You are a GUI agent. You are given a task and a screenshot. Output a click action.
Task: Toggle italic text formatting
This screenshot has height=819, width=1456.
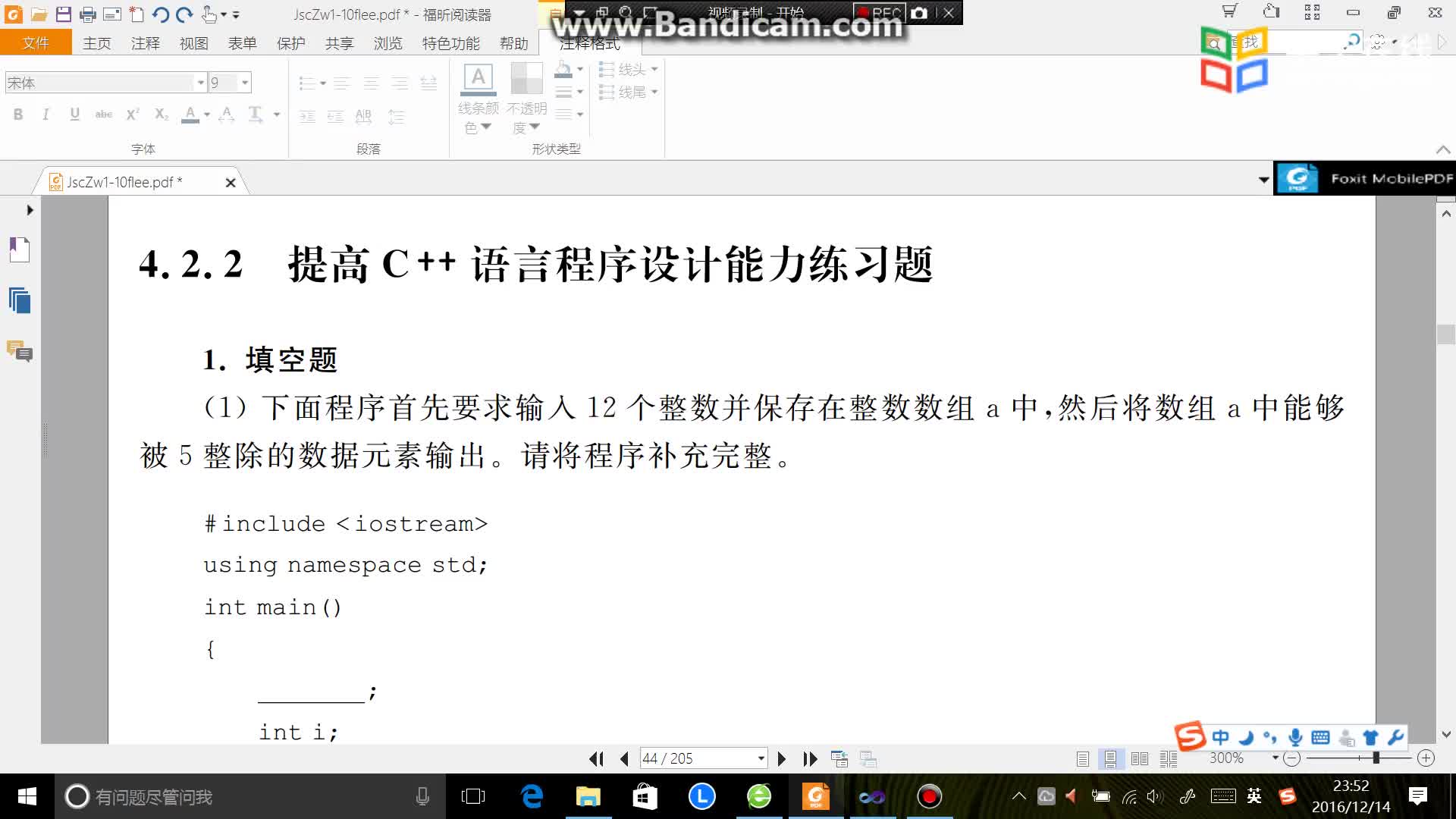45,115
